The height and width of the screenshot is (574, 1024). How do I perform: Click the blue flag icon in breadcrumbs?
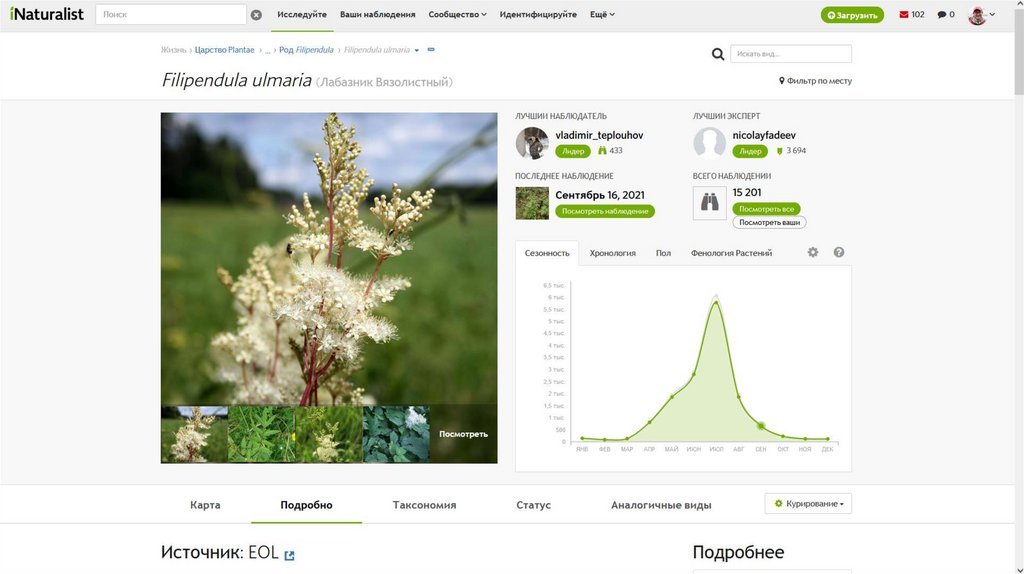(431, 50)
